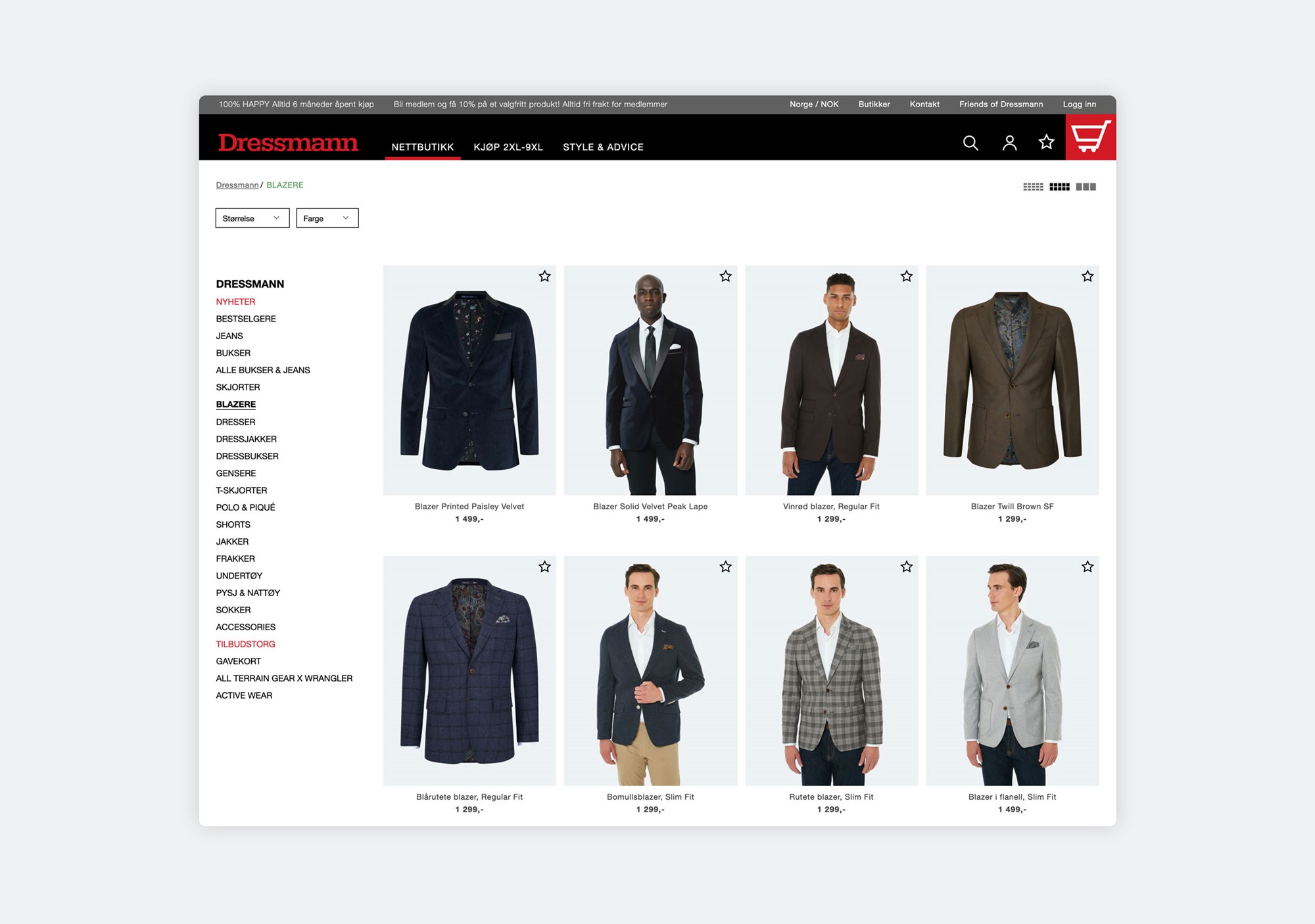Open Rutete blazer, Slim Fit product image
This screenshot has height=924, width=1315.
click(x=832, y=670)
